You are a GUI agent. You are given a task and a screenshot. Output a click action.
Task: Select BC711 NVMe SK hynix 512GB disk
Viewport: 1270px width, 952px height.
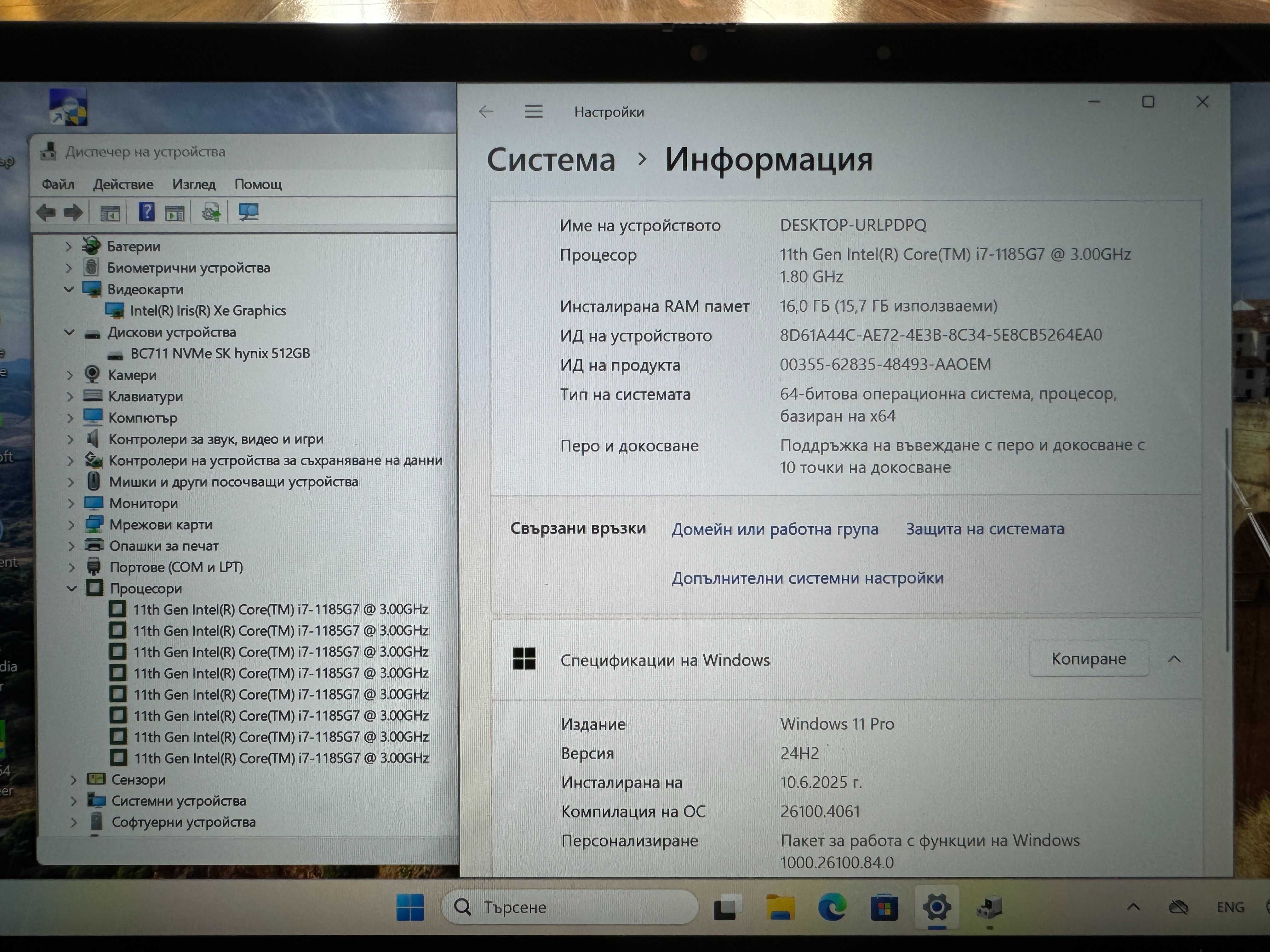pyautogui.click(x=220, y=354)
